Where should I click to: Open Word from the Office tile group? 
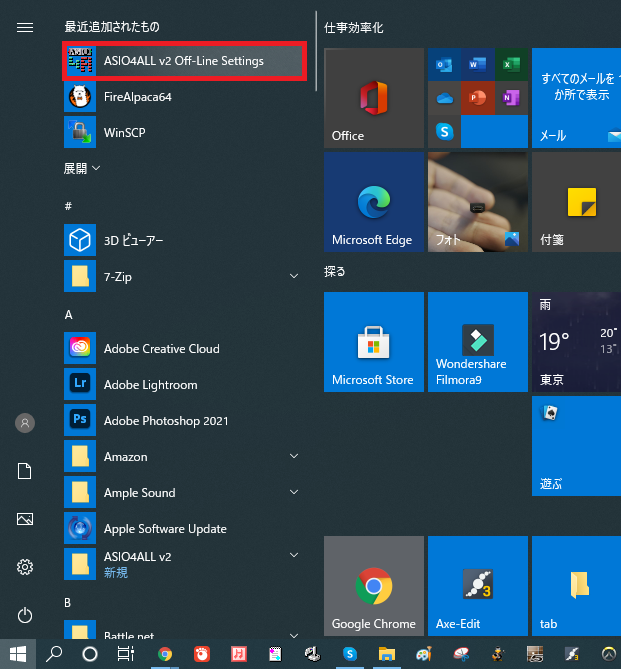coord(478,65)
